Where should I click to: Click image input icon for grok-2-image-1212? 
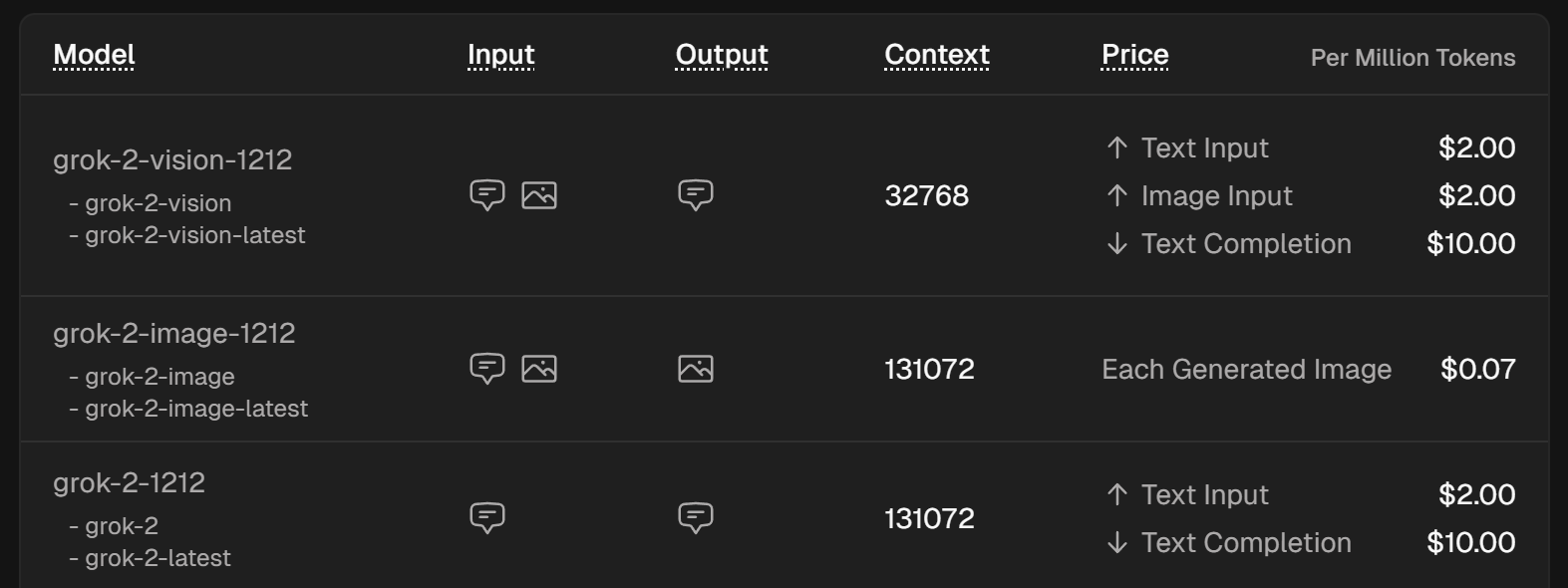coord(539,369)
